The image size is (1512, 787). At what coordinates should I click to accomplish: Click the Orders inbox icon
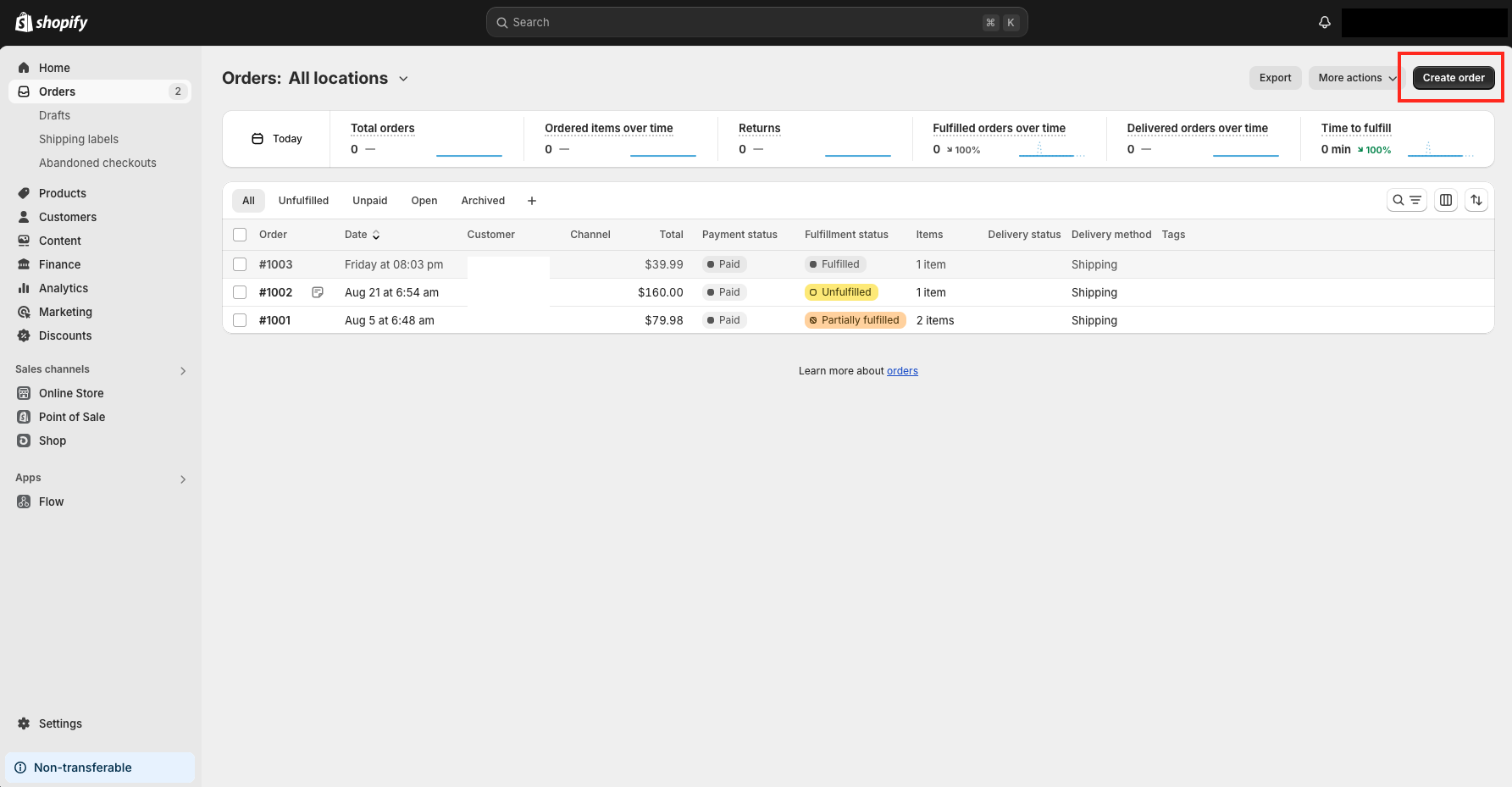(24, 91)
